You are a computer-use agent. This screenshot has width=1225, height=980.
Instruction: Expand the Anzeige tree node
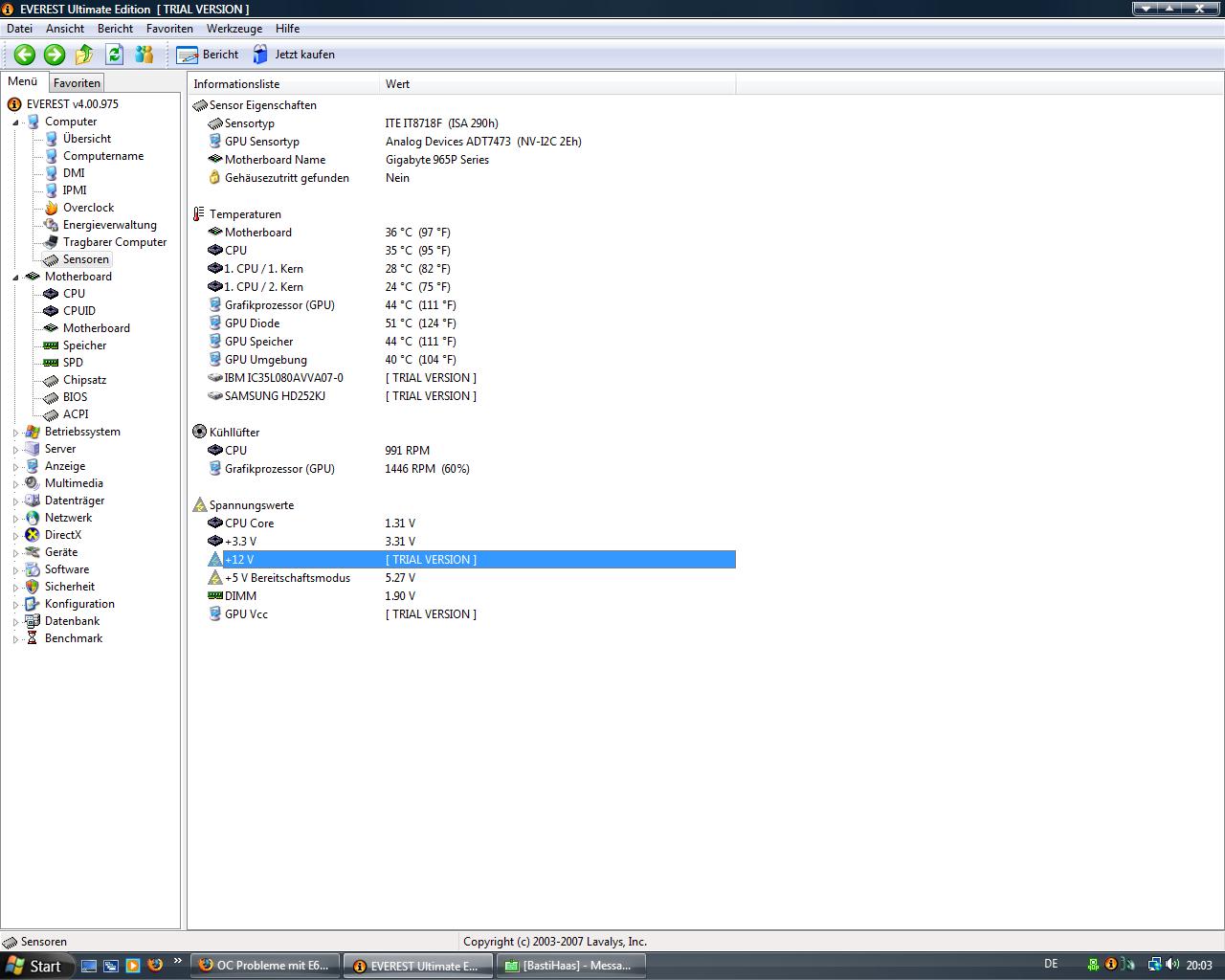pyautogui.click(x=15, y=467)
